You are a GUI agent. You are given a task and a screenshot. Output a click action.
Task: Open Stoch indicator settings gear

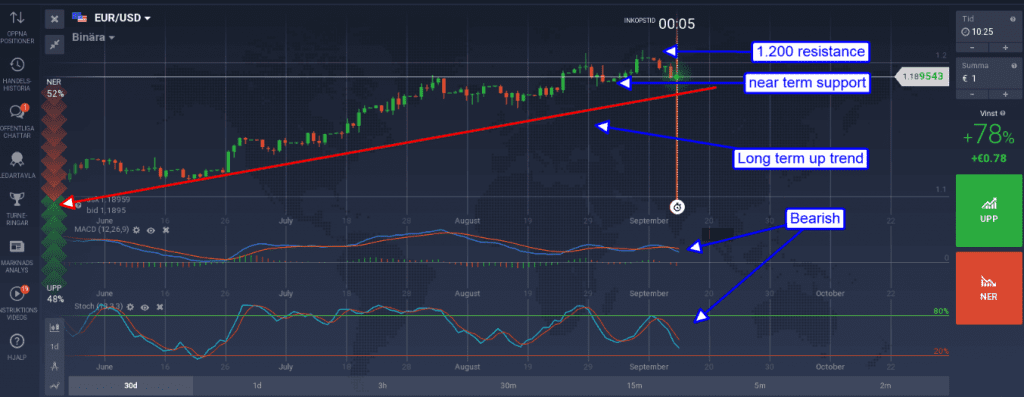130,306
